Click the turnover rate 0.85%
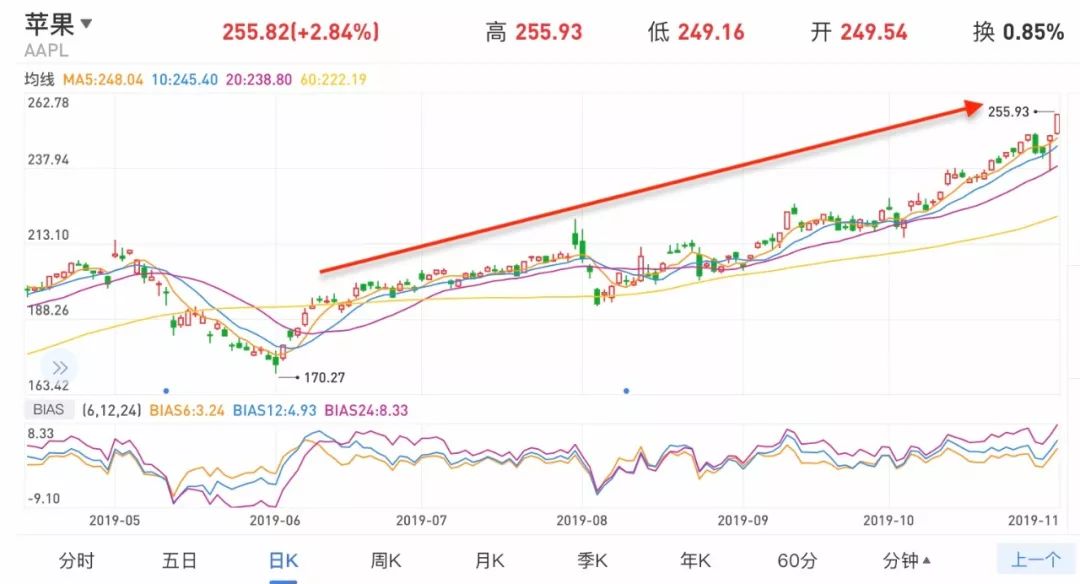 (x=1033, y=32)
